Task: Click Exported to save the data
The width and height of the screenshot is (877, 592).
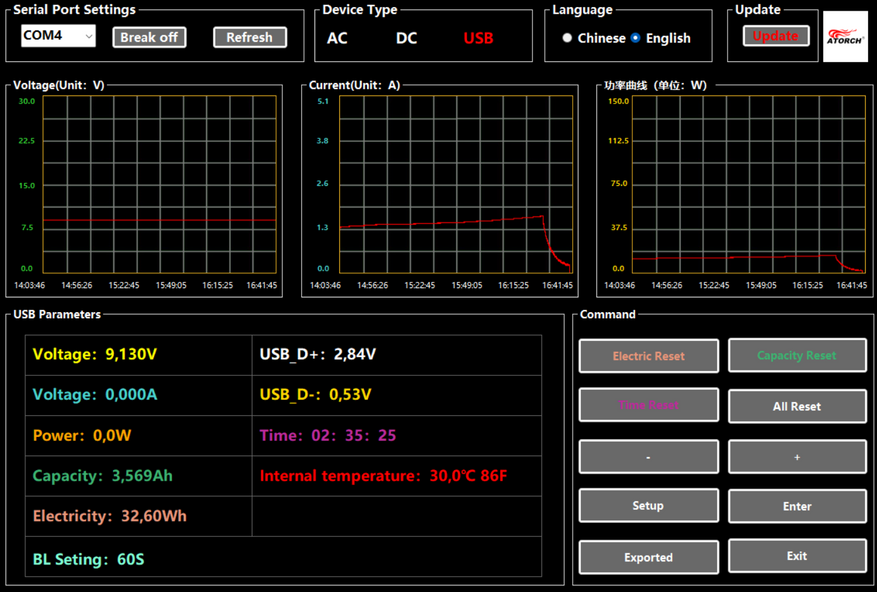Action: pyautogui.click(x=648, y=557)
